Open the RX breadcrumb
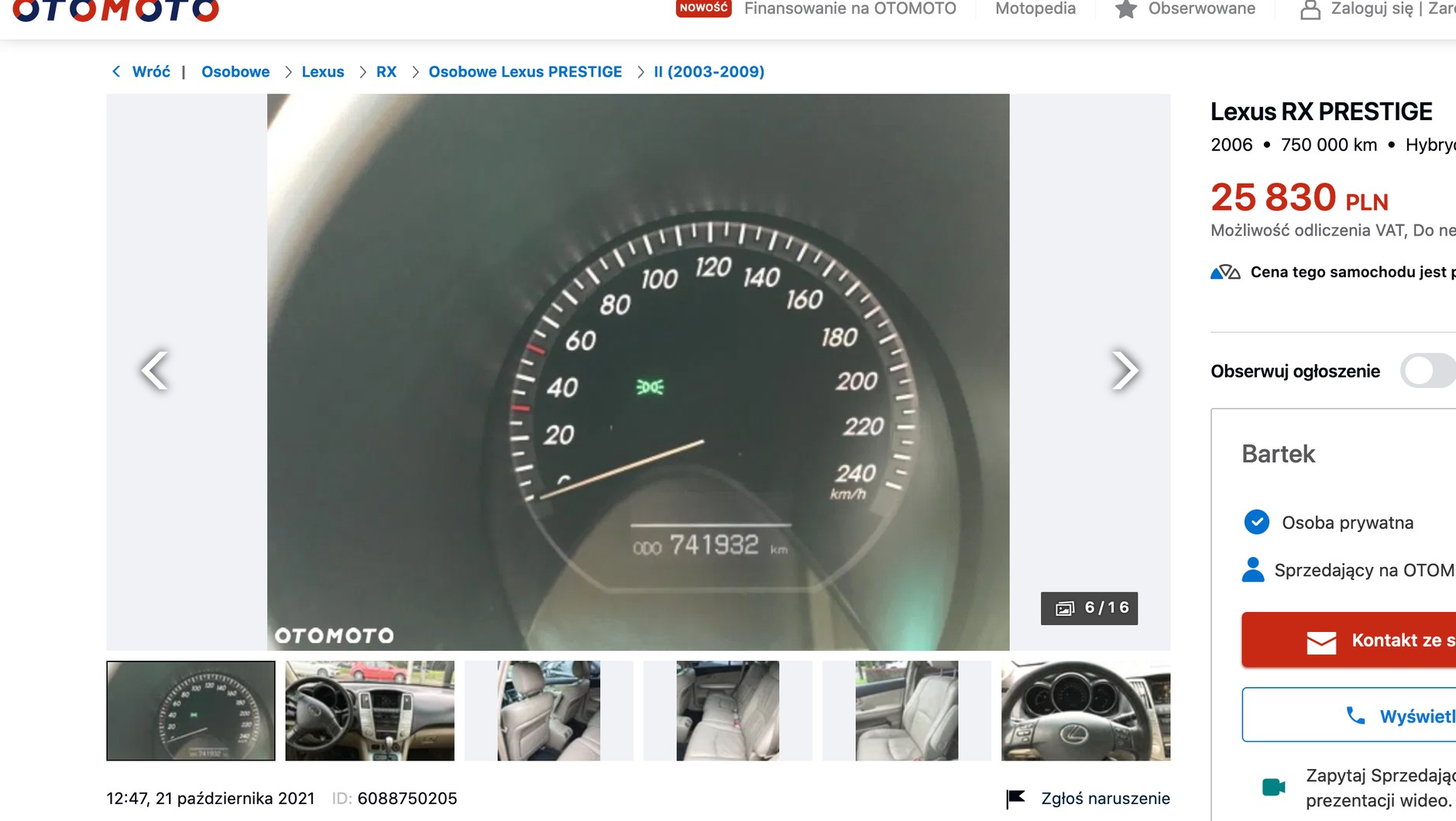Screen dimensions: 1456x821 386,71
